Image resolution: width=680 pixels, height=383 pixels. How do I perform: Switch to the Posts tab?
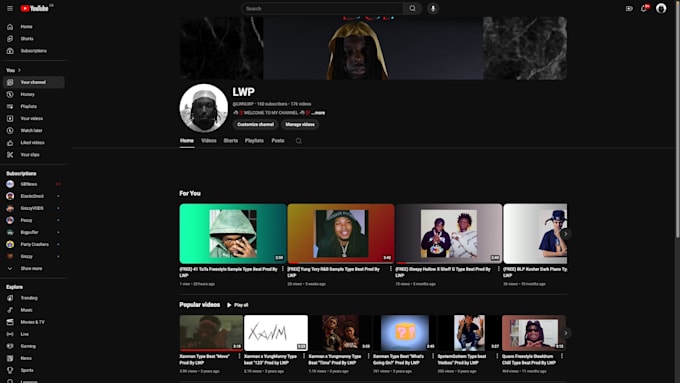tap(278, 141)
